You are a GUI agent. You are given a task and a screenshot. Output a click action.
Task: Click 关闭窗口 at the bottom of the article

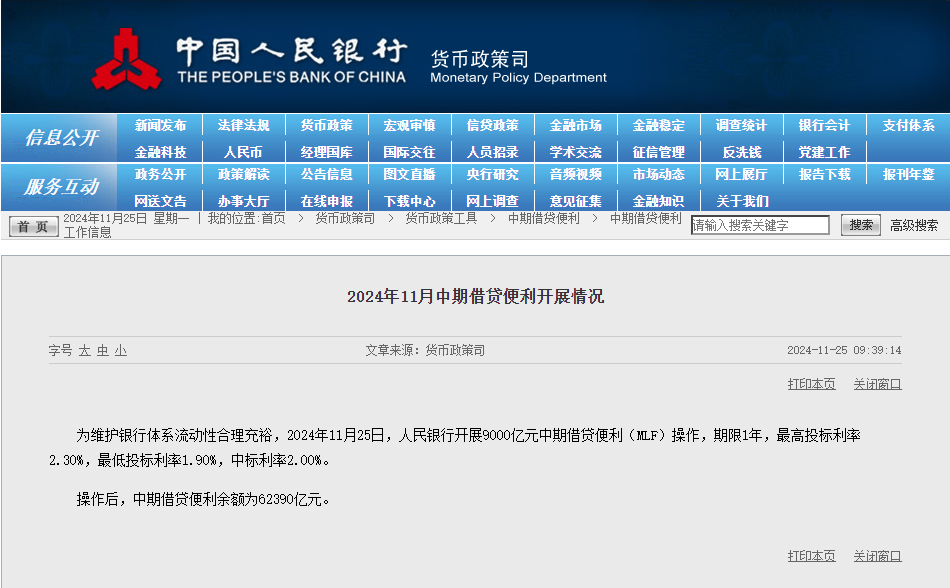pyautogui.click(x=877, y=556)
